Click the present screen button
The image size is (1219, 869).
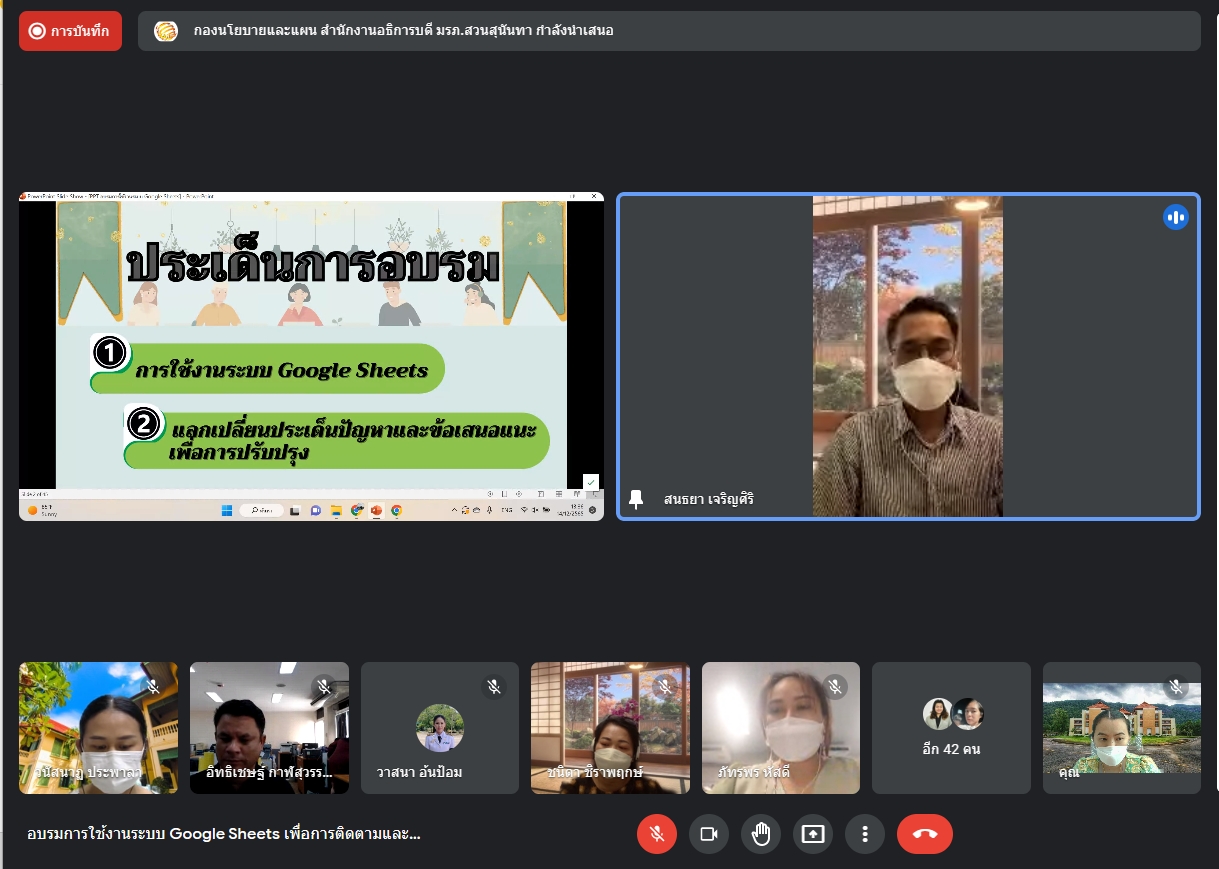tap(813, 834)
